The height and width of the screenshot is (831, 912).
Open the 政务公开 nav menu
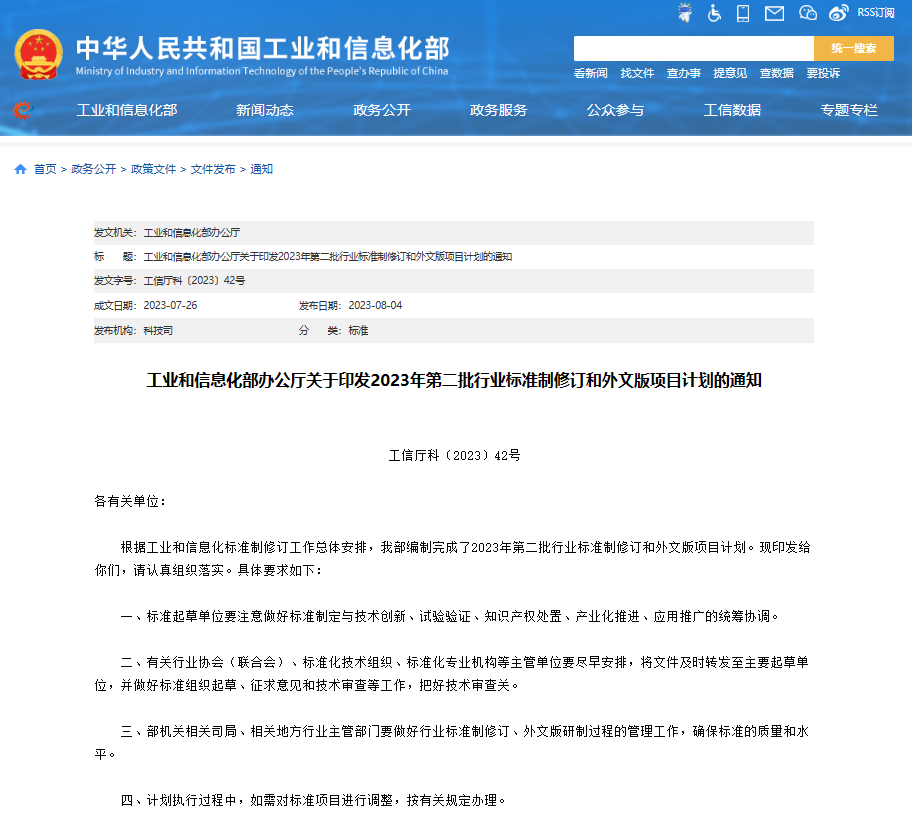tap(382, 110)
